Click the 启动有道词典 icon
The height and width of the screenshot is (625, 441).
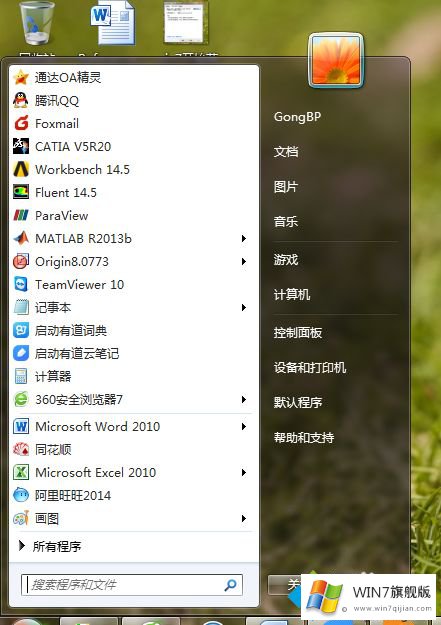21,330
